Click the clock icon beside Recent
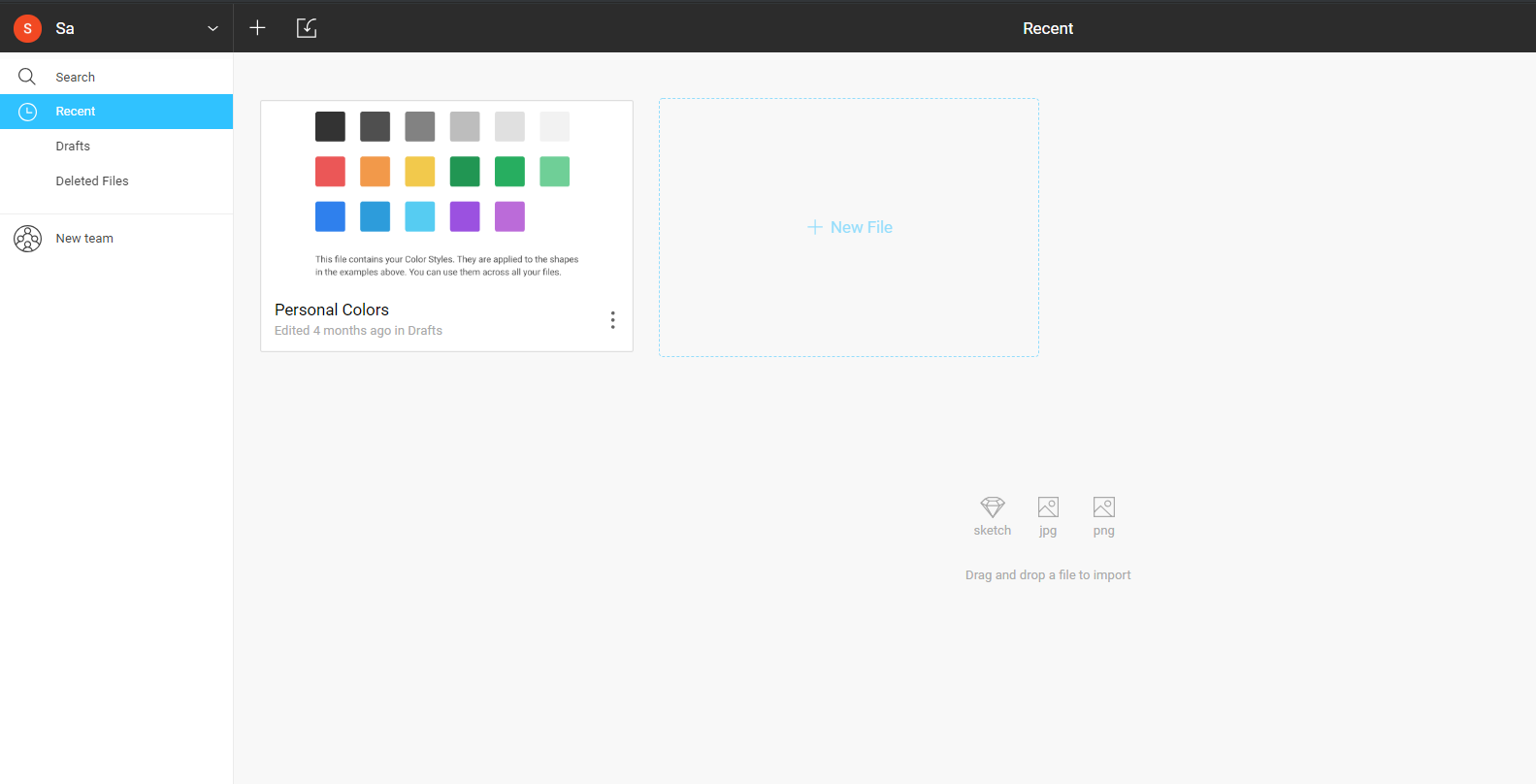The height and width of the screenshot is (784, 1536). pyautogui.click(x=28, y=112)
